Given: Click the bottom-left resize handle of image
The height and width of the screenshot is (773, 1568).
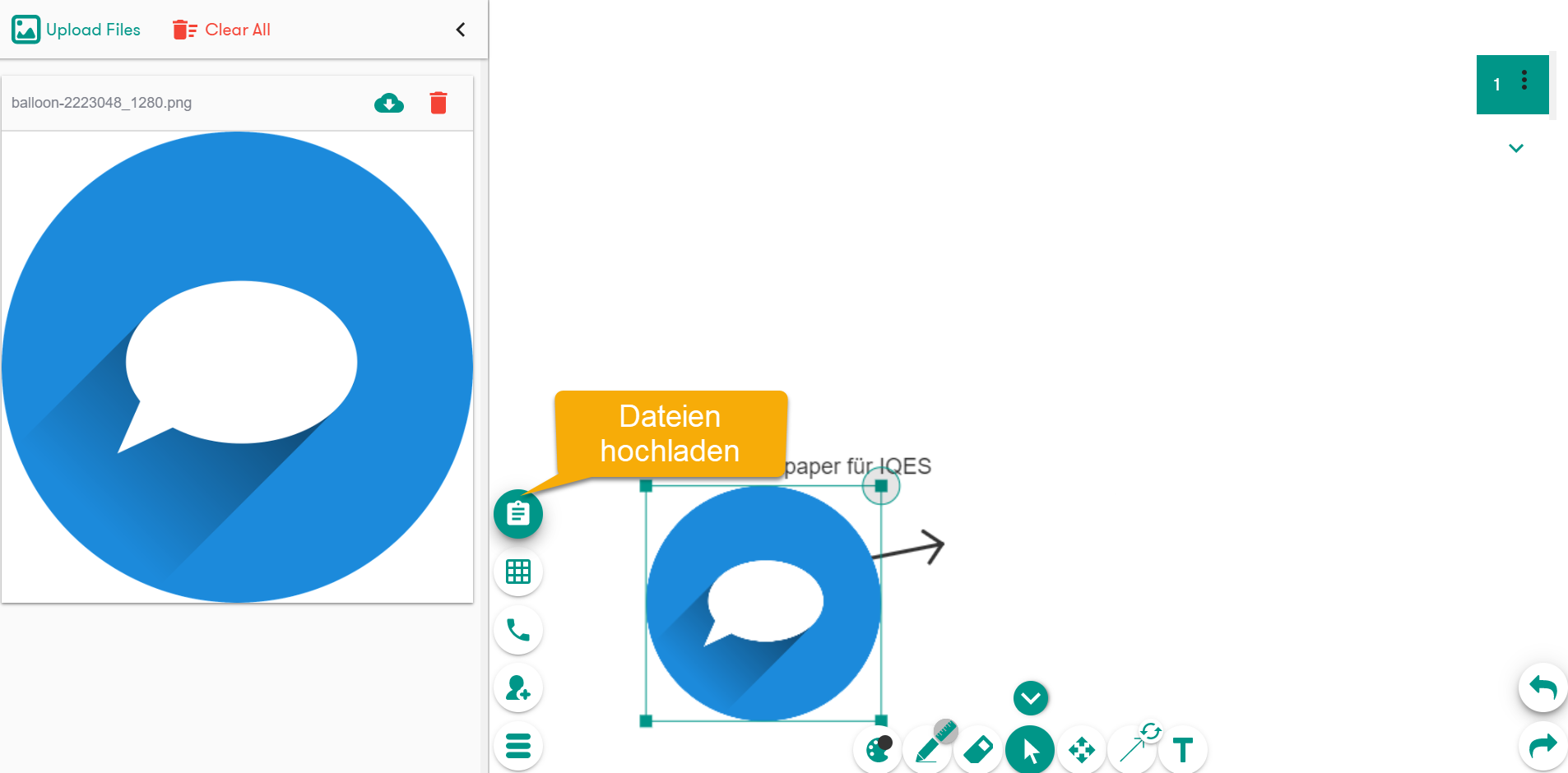Looking at the screenshot, I should (646, 721).
